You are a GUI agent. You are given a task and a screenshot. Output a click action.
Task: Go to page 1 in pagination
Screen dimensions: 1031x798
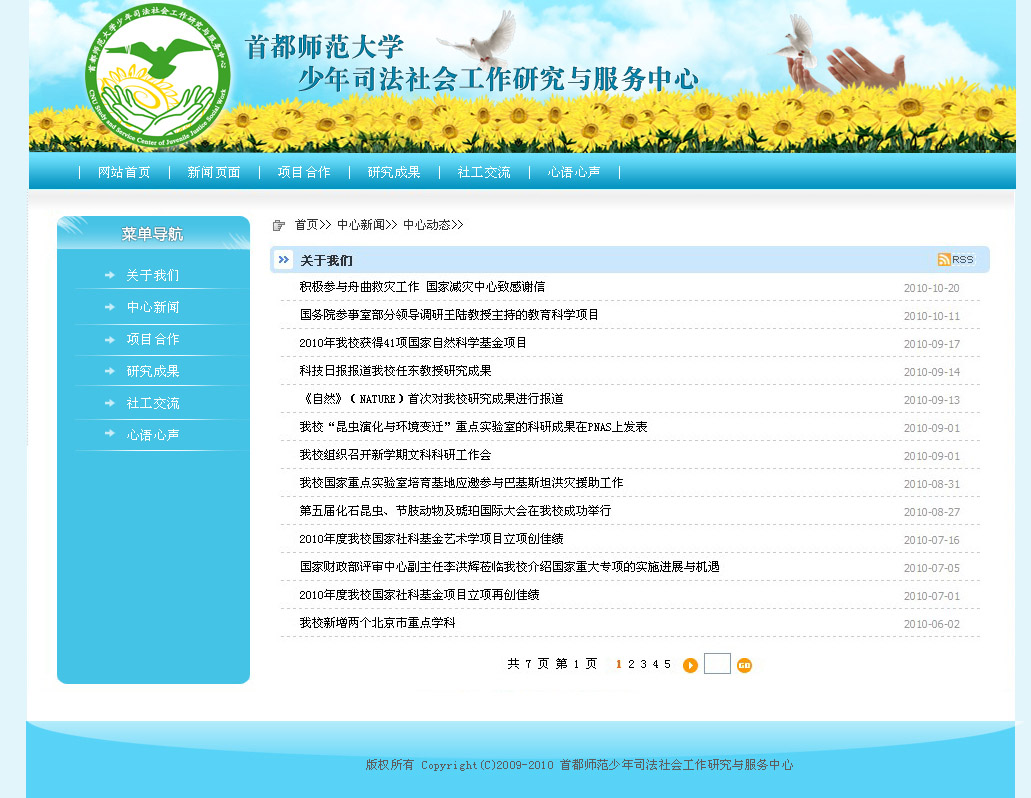(619, 665)
